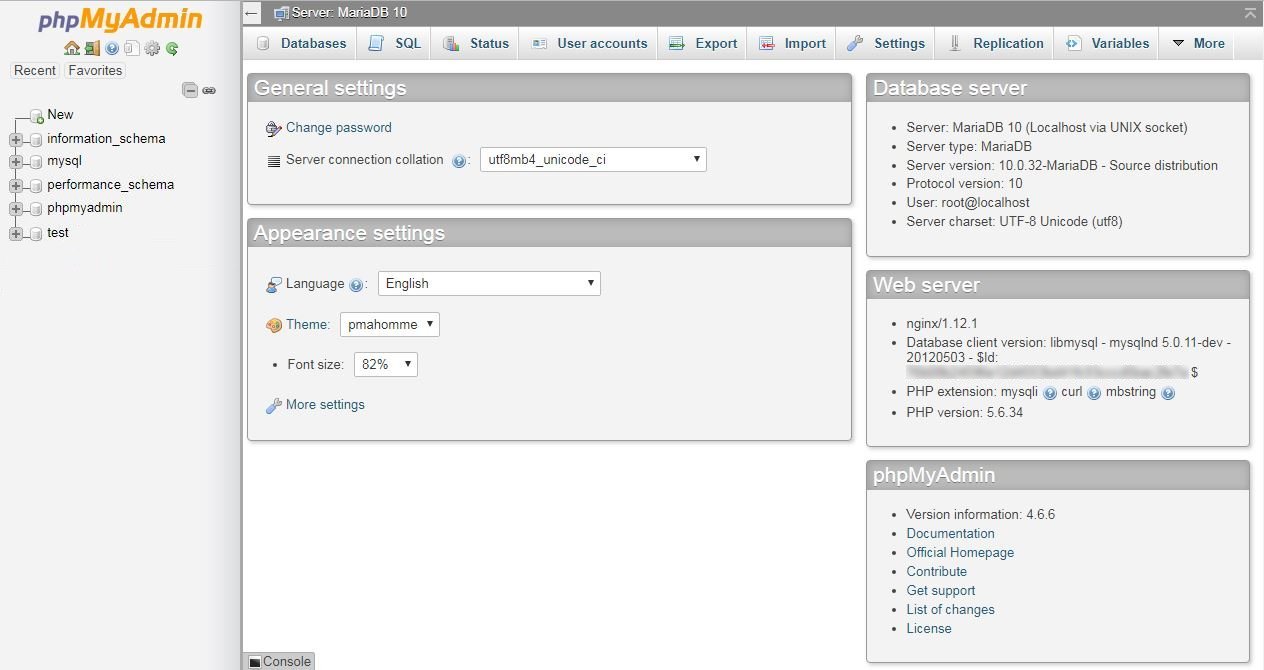Image resolution: width=1264 pixels, height=670 pixels.
Task: Open help for Server connection collation
Action: pyautogui.click(x=459, y=161)
